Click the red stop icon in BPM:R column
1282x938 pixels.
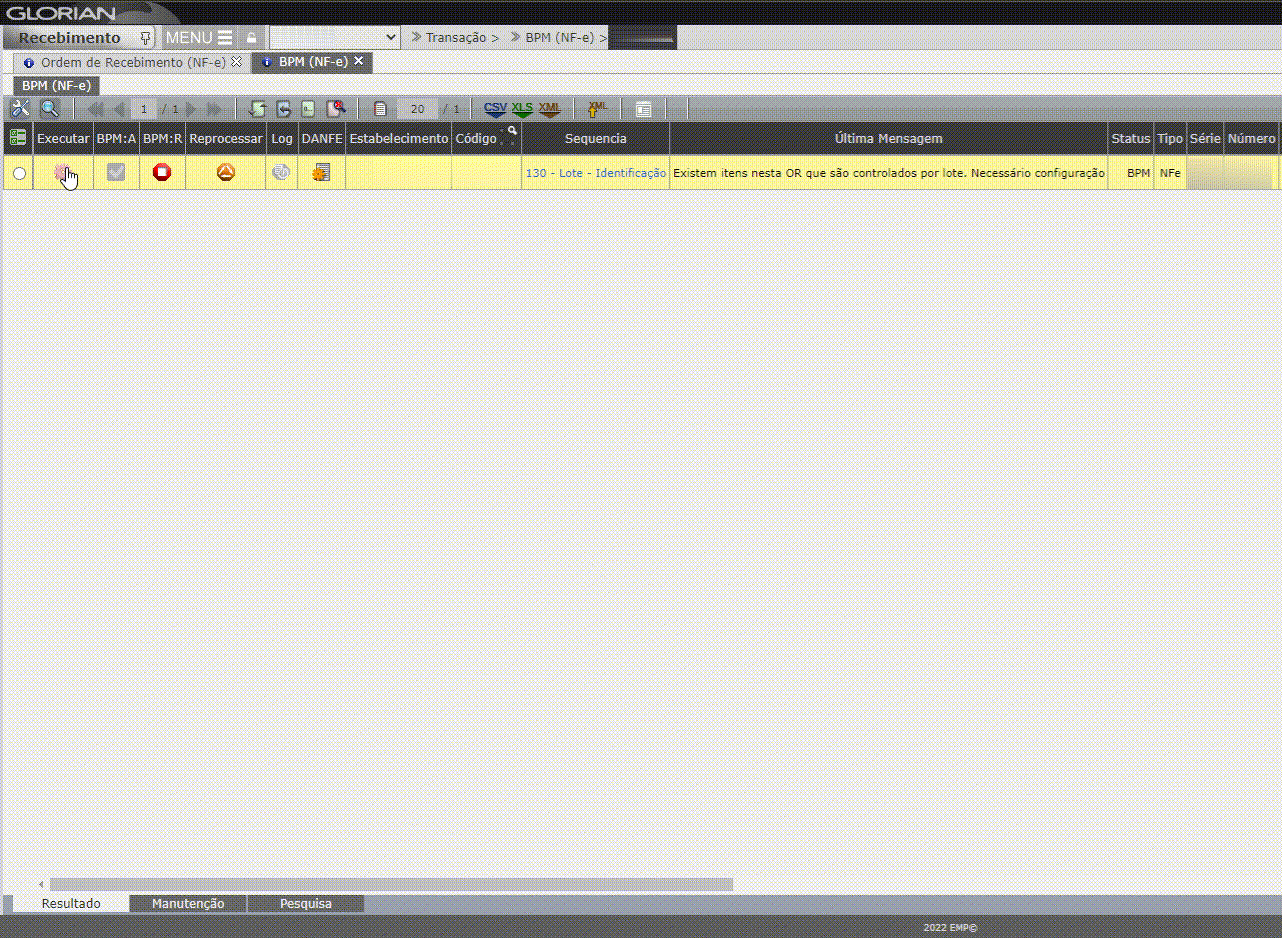162,172
